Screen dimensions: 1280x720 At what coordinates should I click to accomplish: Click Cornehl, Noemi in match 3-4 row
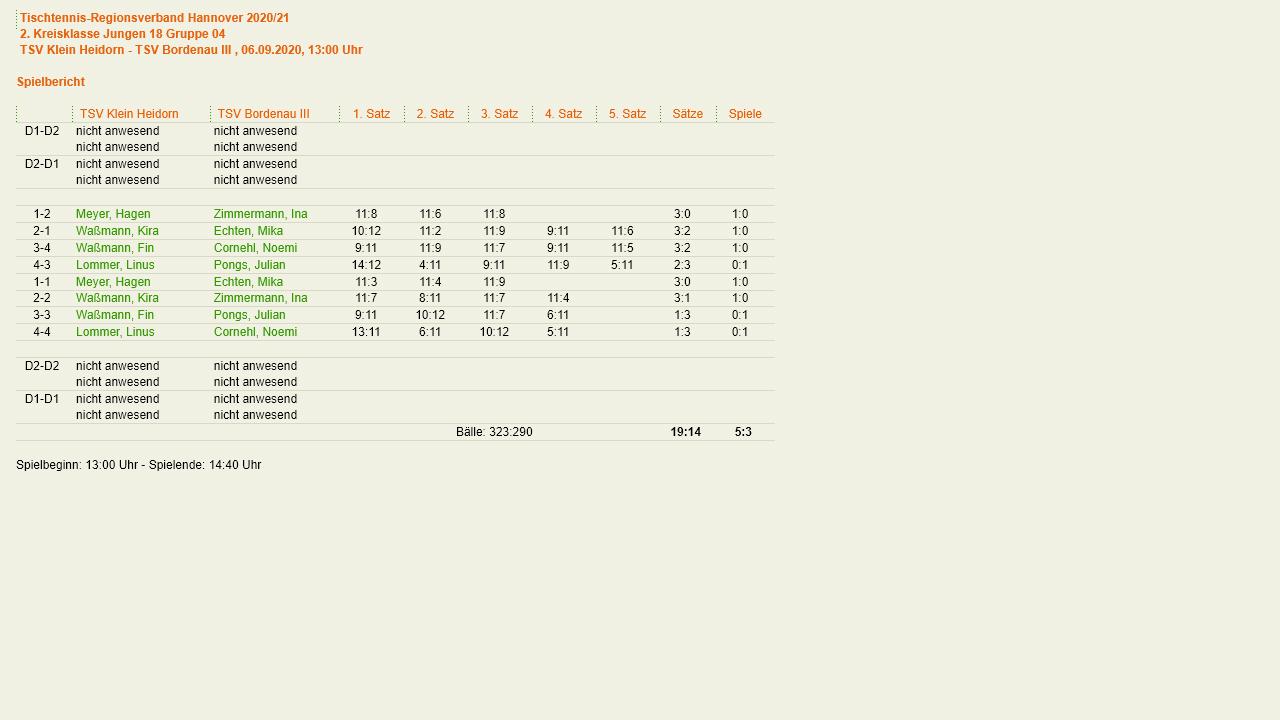[255, 248]
